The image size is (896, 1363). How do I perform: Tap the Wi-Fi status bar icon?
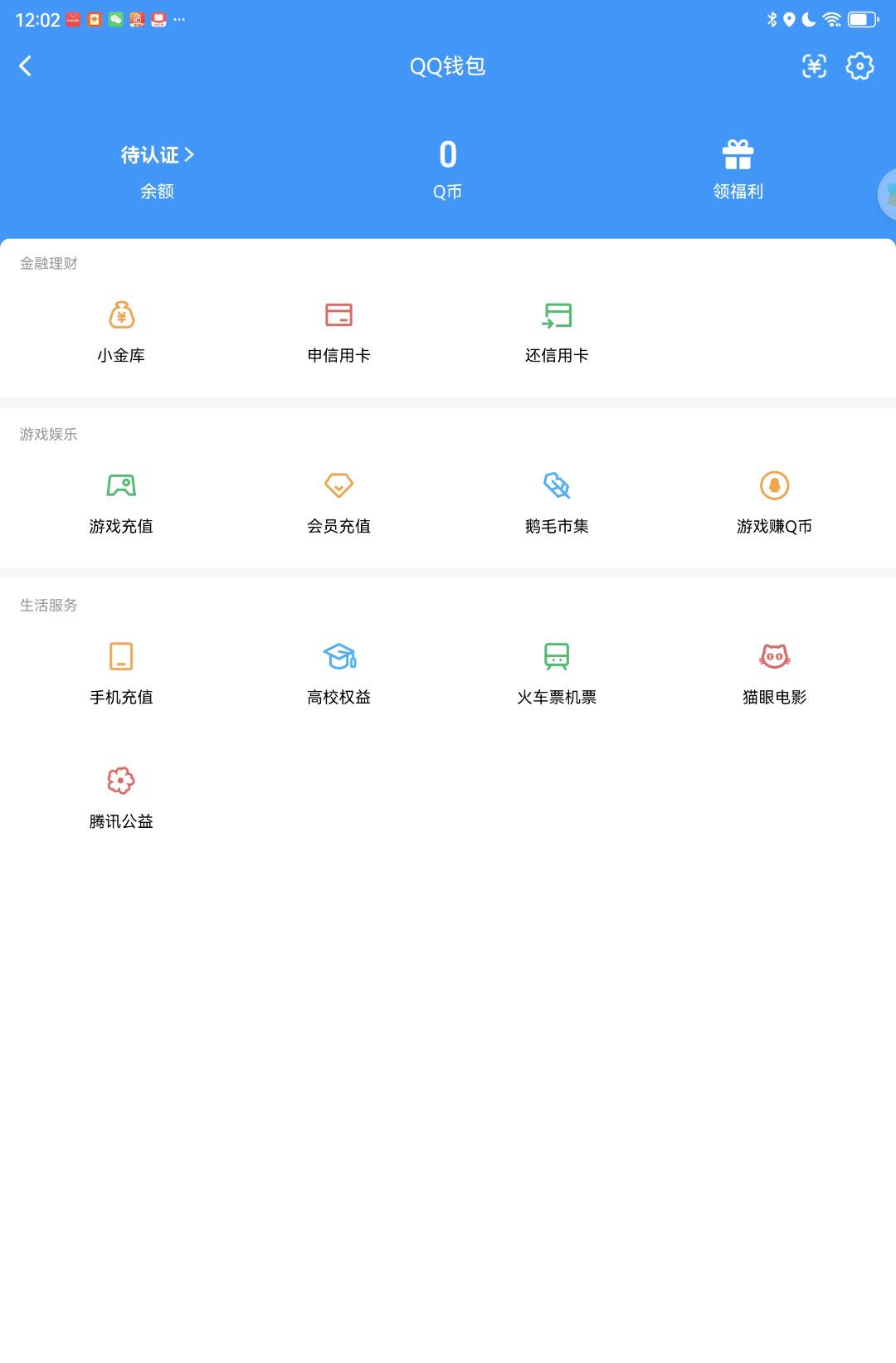coord(831,19)
